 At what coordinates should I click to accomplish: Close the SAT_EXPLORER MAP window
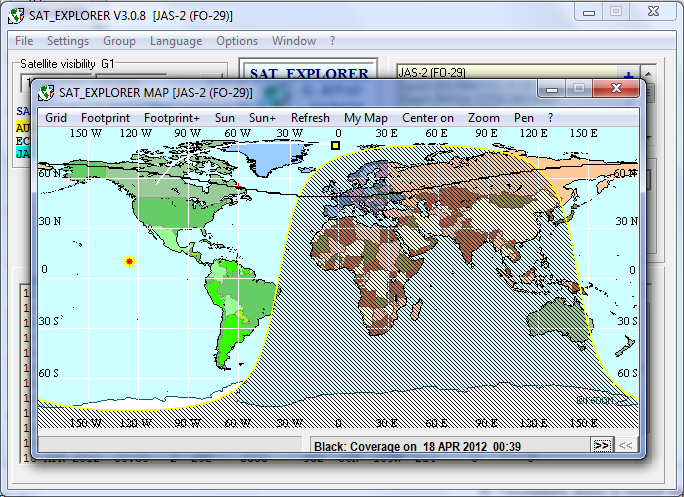[x=616, y=89]
